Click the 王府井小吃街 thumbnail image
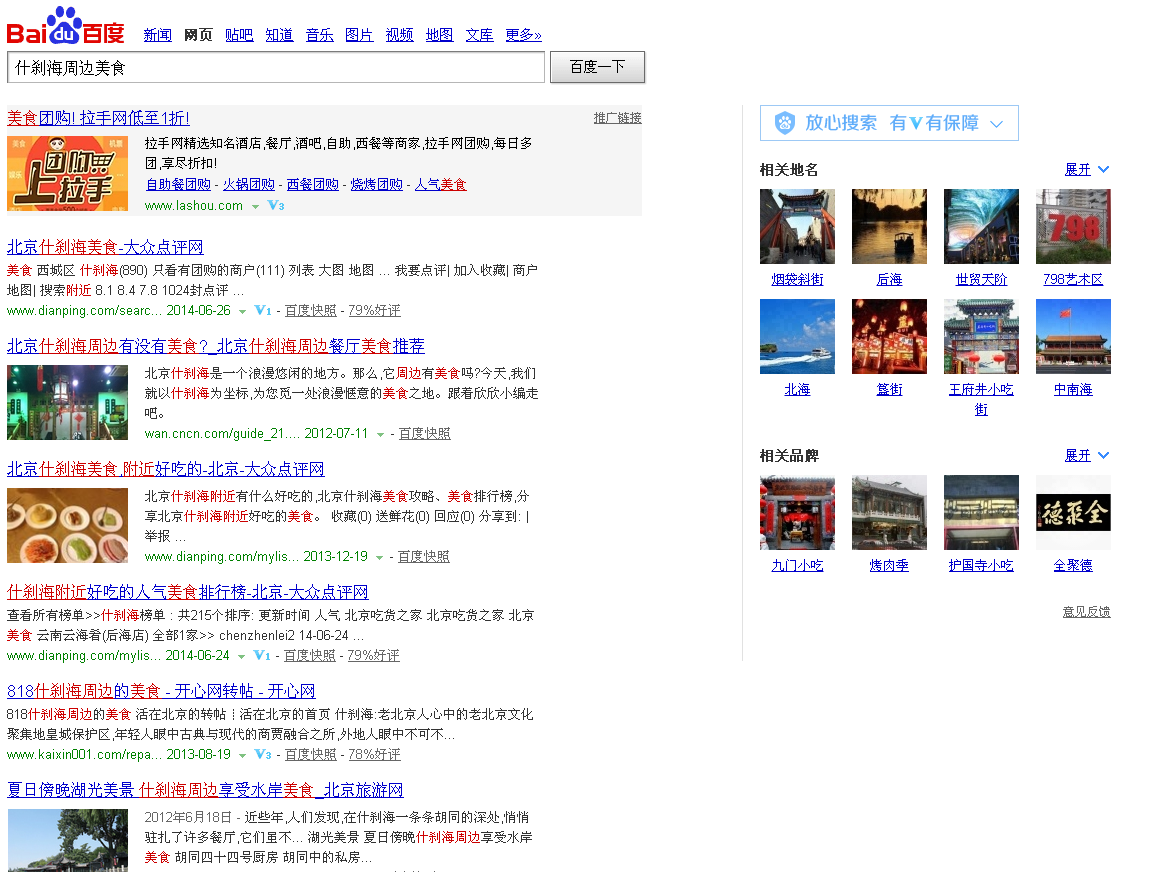 tap(981, 337)
